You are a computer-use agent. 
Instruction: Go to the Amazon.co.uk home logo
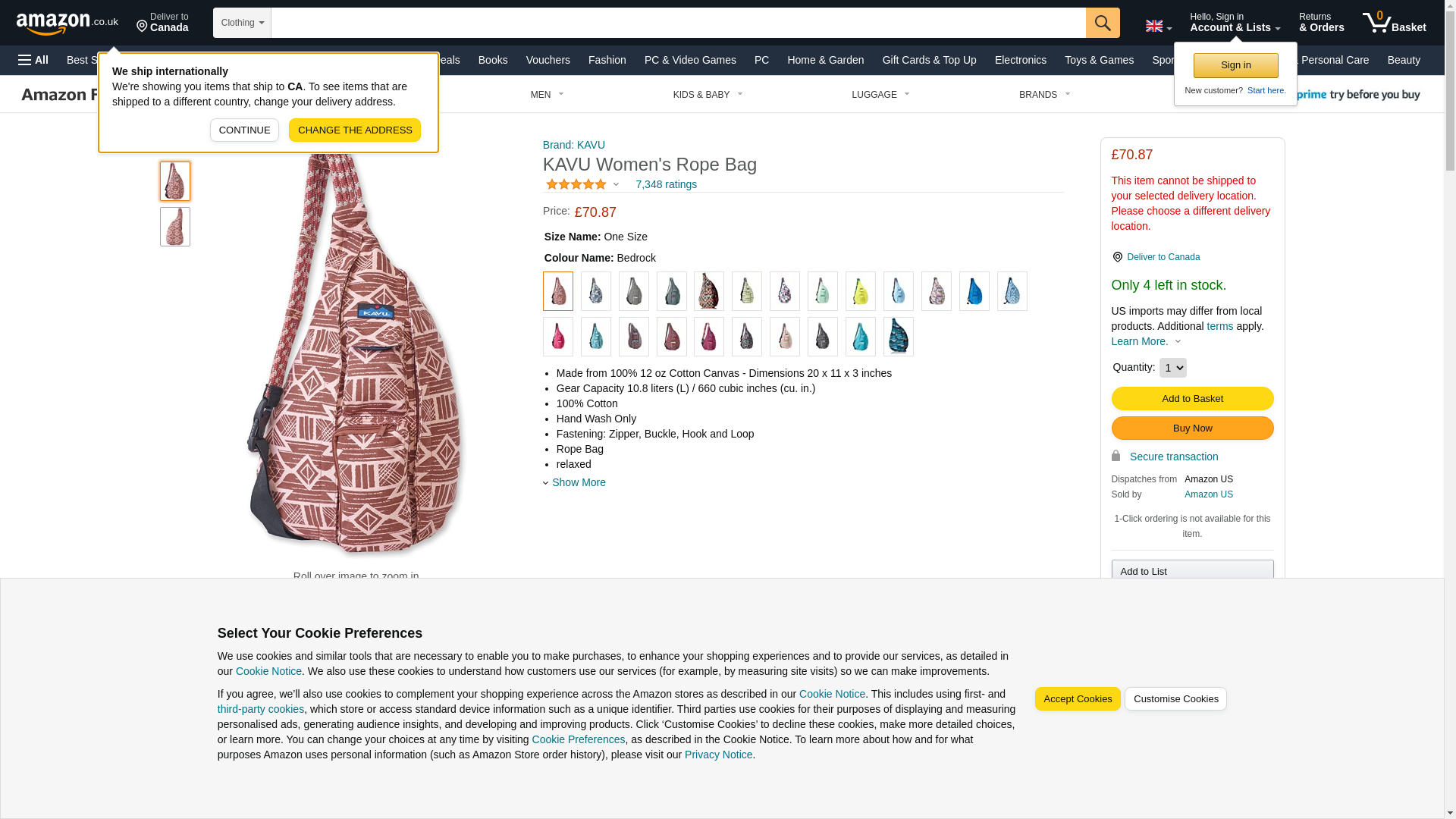click(67, 23)
